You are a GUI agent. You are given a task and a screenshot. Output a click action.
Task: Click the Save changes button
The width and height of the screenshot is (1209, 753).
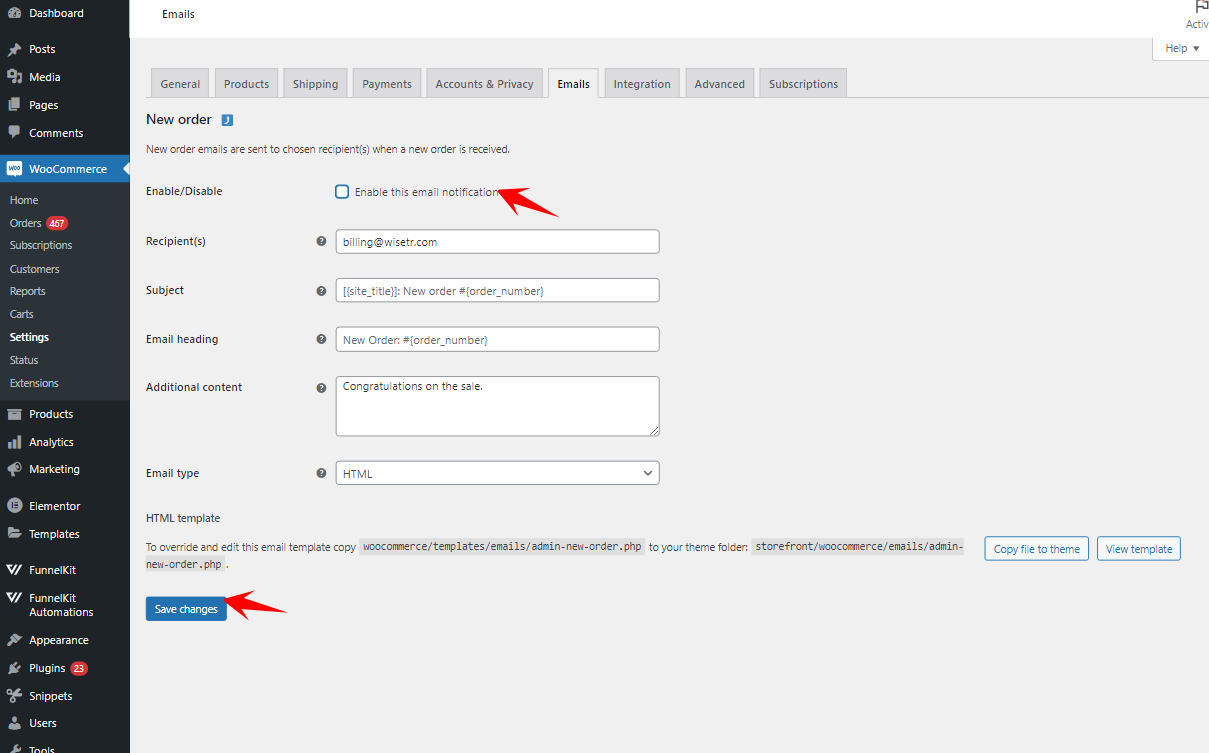(186, 608)
